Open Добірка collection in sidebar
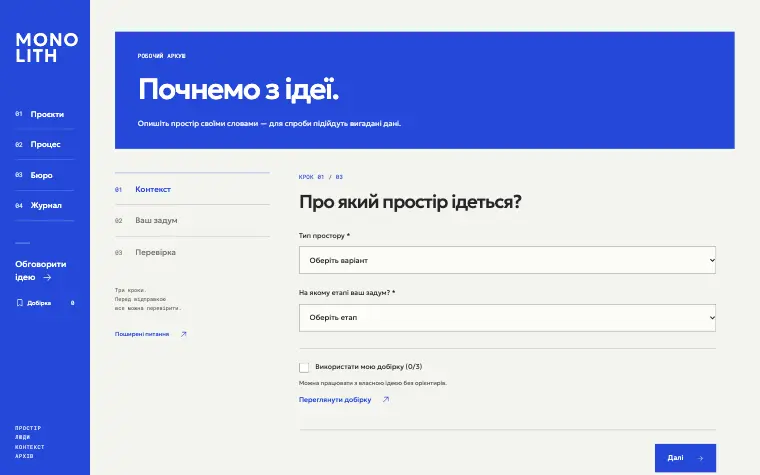This screenshot has width=760, height=475. coord(45,303)
